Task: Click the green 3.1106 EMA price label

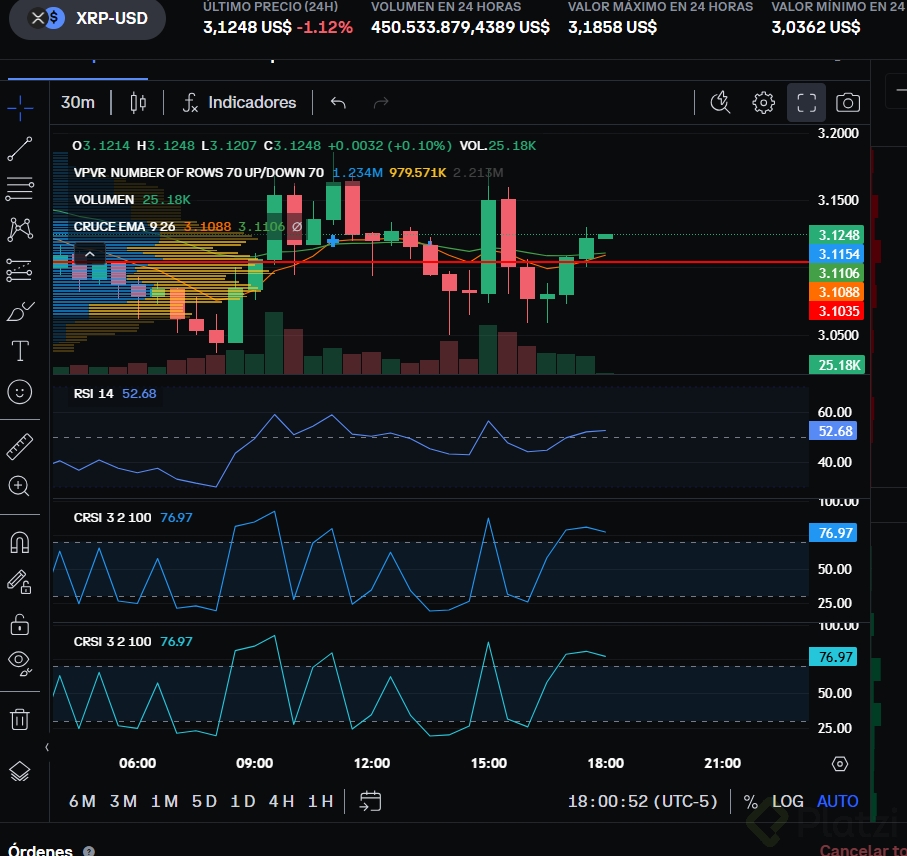Action: 836,273
